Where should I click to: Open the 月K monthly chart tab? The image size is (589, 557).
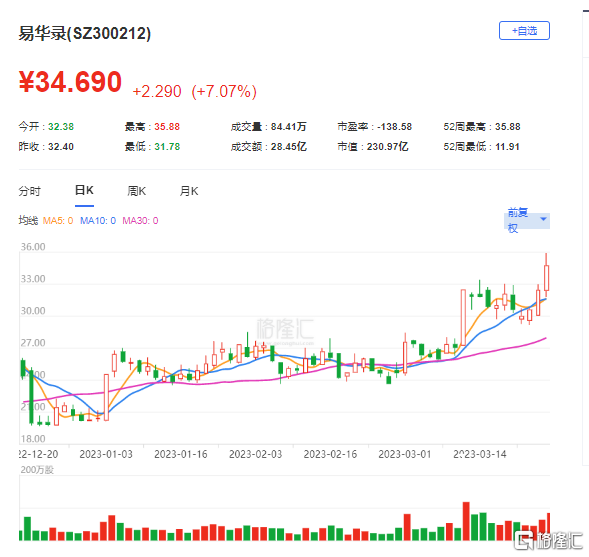[x=189, y=191]
